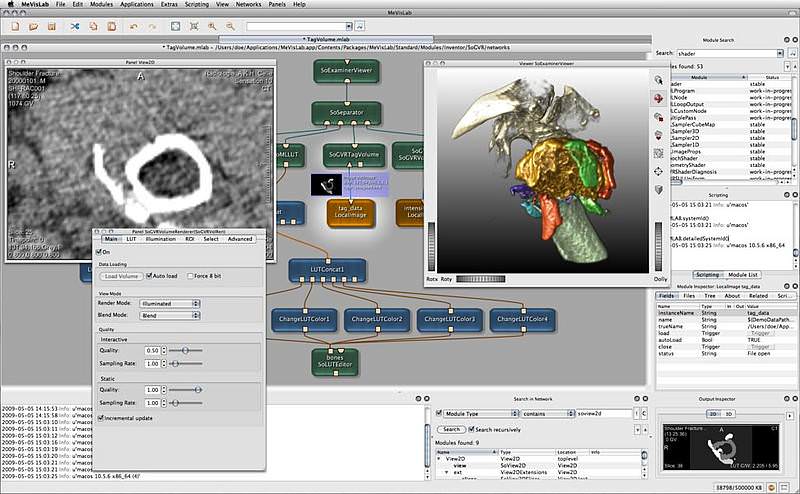Screen dimensions: 800x494
Task: Collapse the View2D tree row in search results
Action: pos(439,459)
